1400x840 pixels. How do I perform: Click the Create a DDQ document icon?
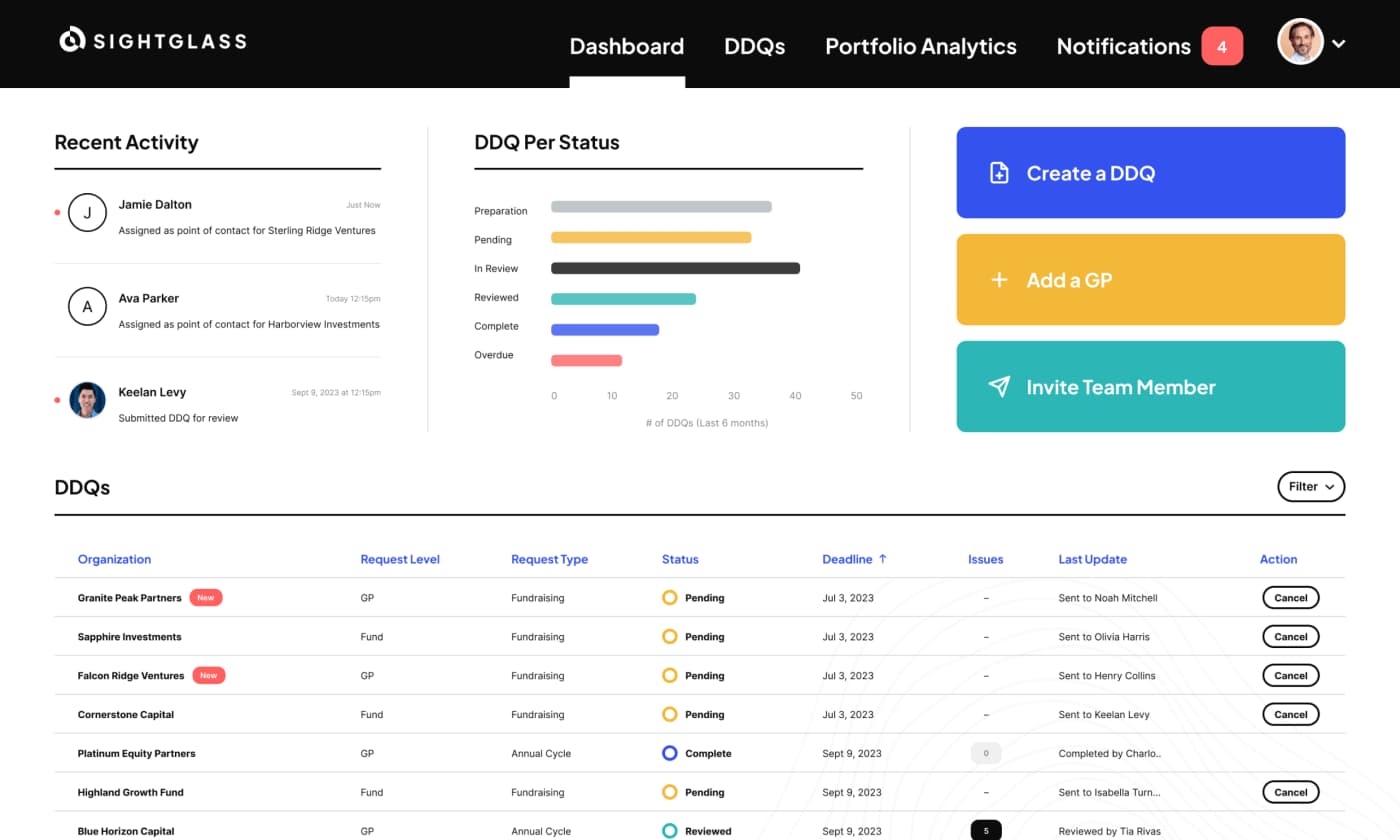click(x=999, y=173)
